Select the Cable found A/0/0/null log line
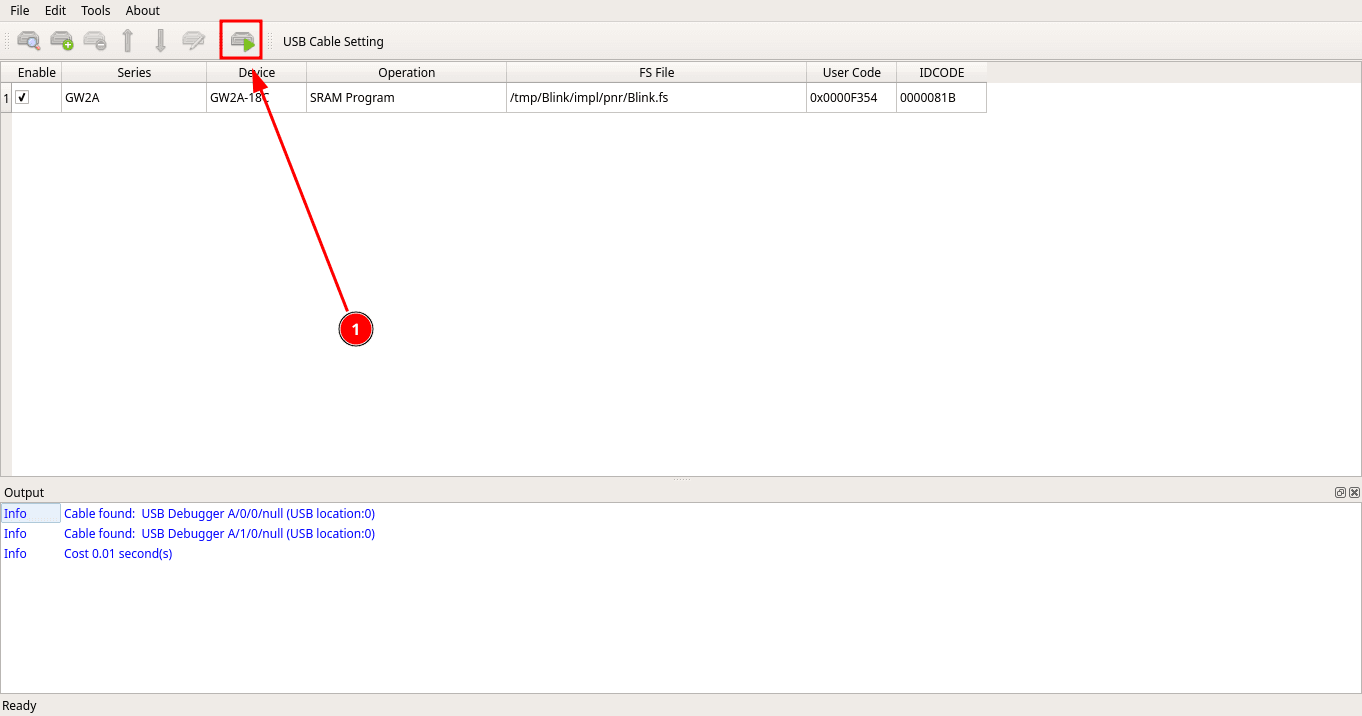This screenshot has width=1362, height=716. tap(219, 513)
